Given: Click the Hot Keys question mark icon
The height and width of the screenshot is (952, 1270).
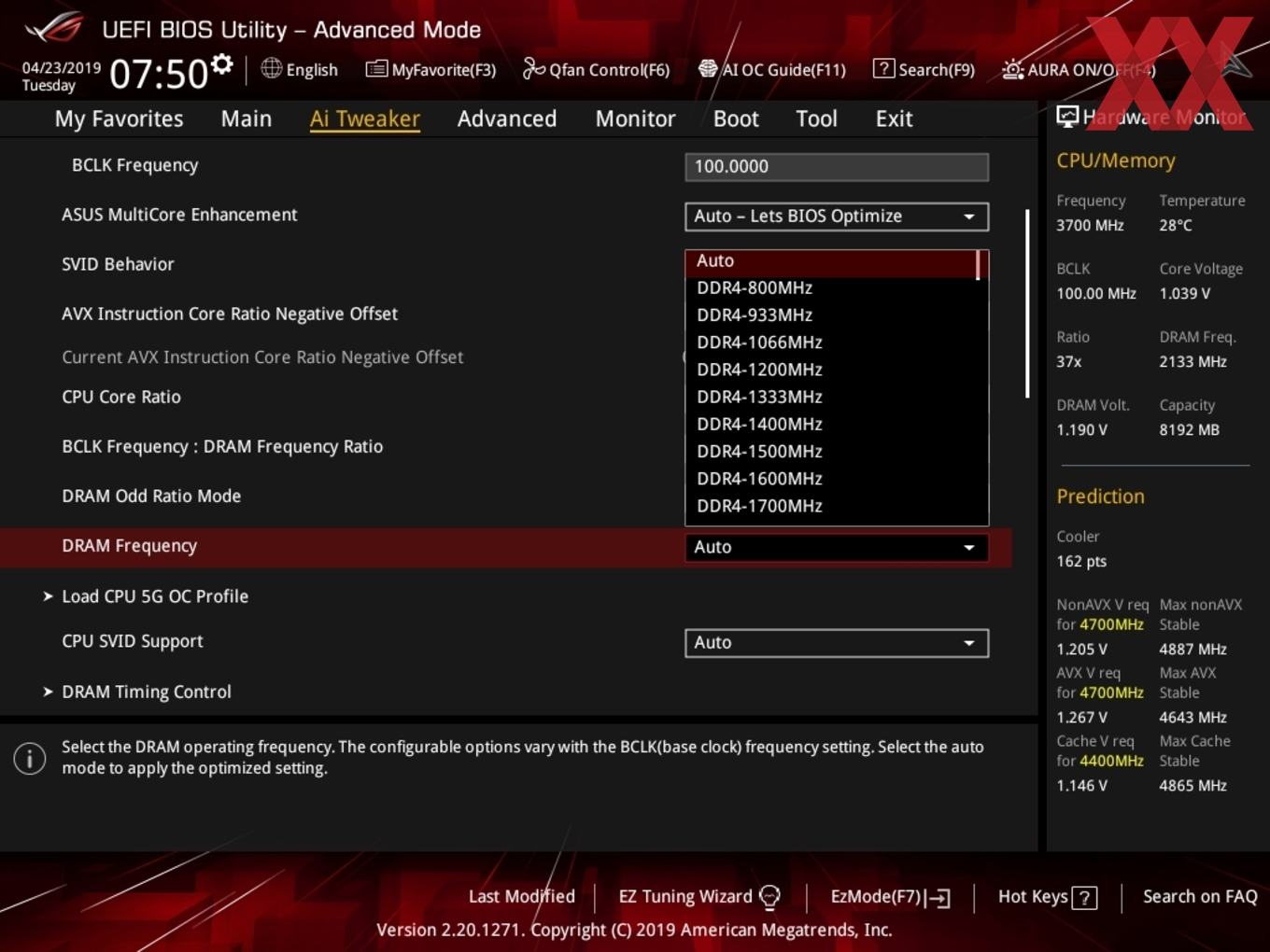Looking at the screenshot, I should pyautogui.click(x=1084, y=898).
